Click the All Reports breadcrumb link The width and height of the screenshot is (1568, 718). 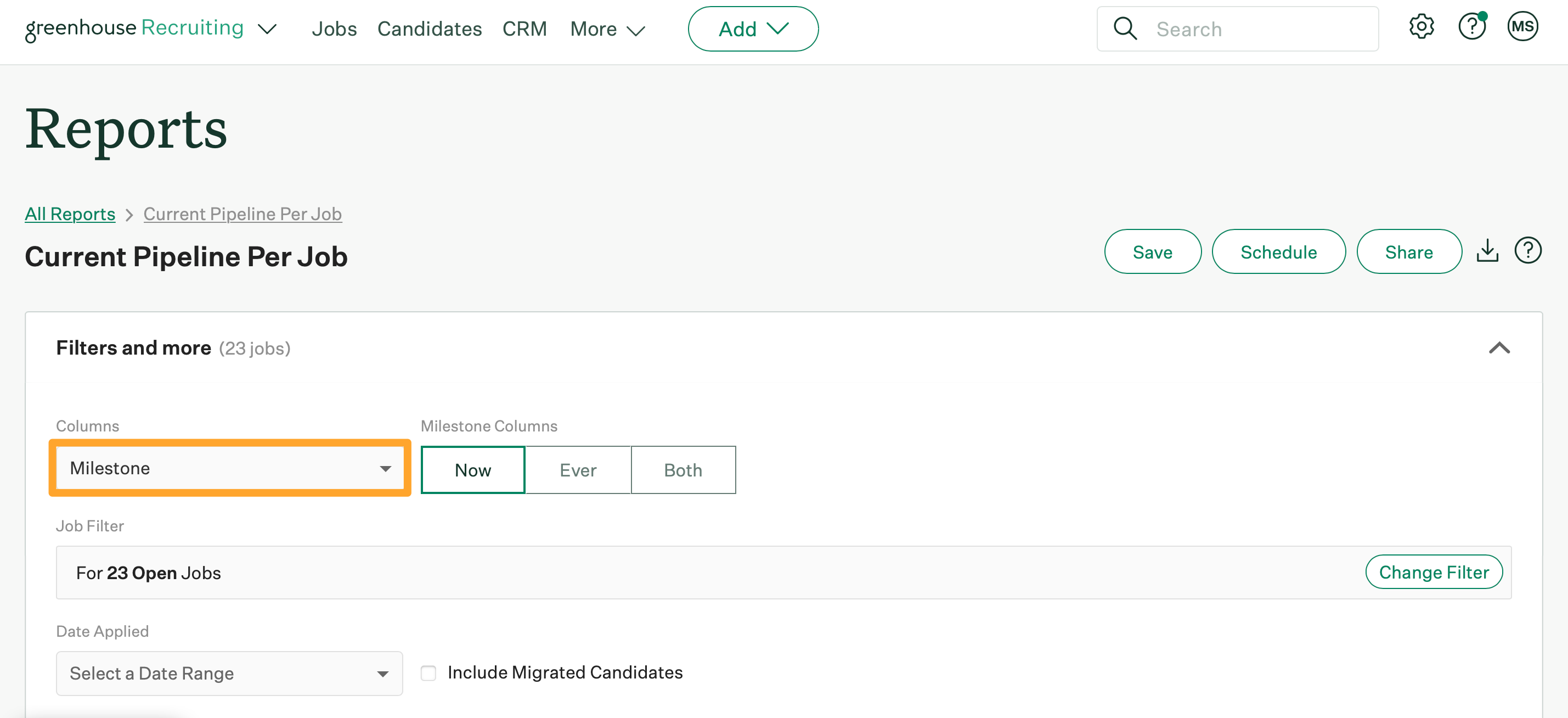click(x=70, y=214)
